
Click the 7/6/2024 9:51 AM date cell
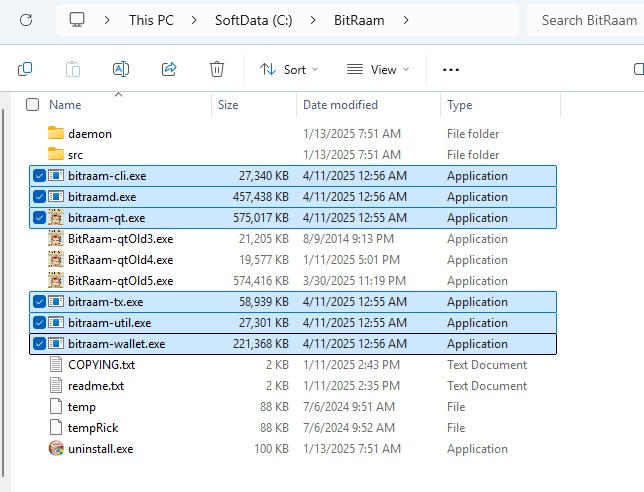(349, 407)
